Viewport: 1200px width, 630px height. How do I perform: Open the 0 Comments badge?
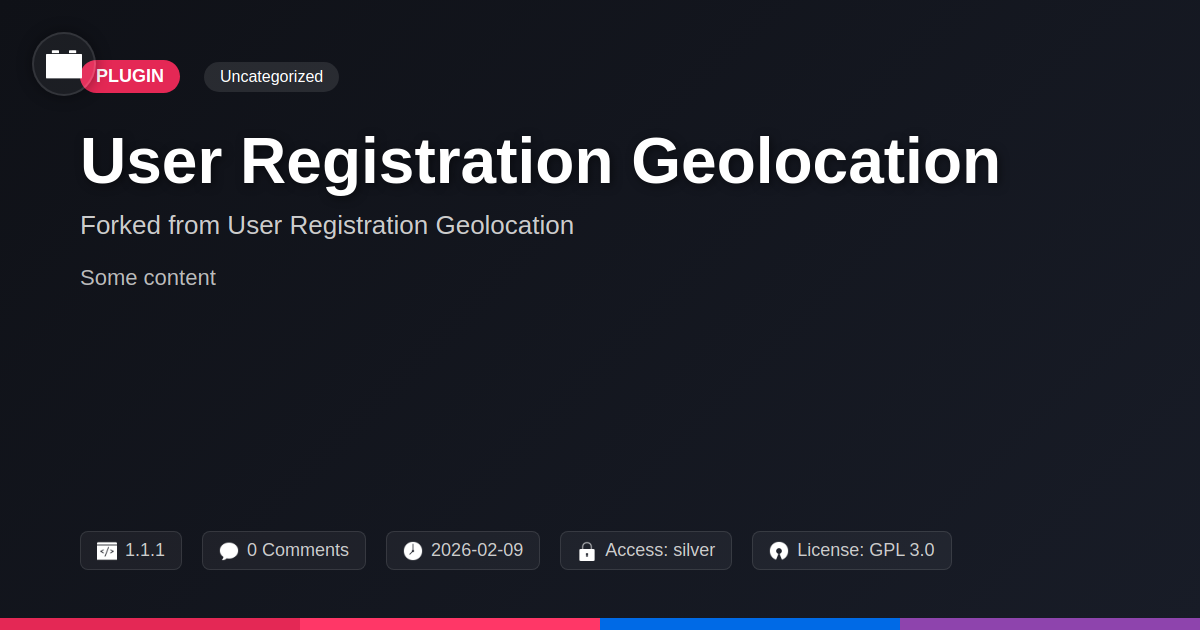coord(298,550)
